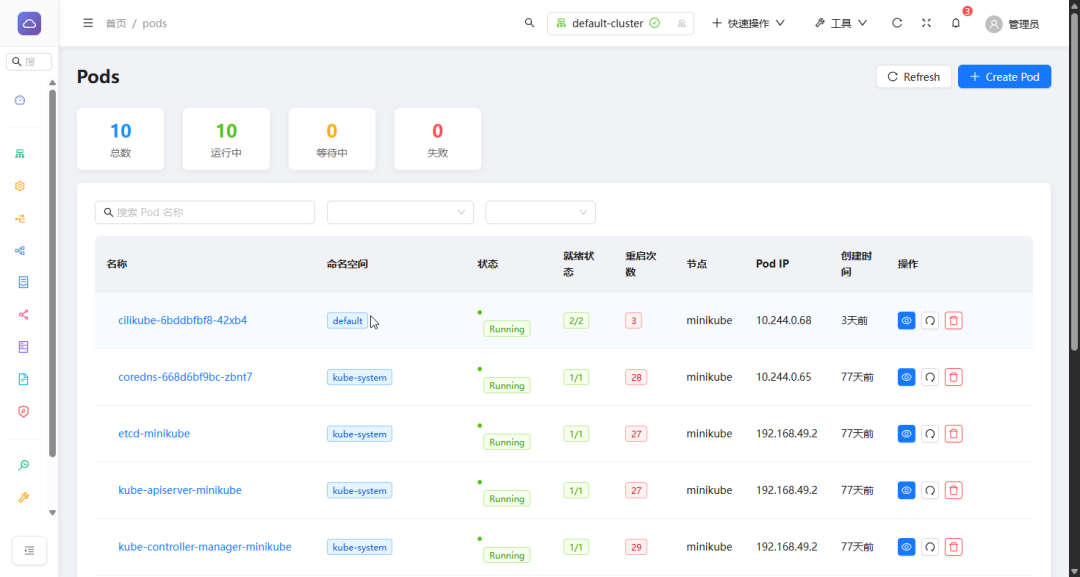Open the red shield sidebar icon
Screen dimensions: 1080x577
point(23,412)
